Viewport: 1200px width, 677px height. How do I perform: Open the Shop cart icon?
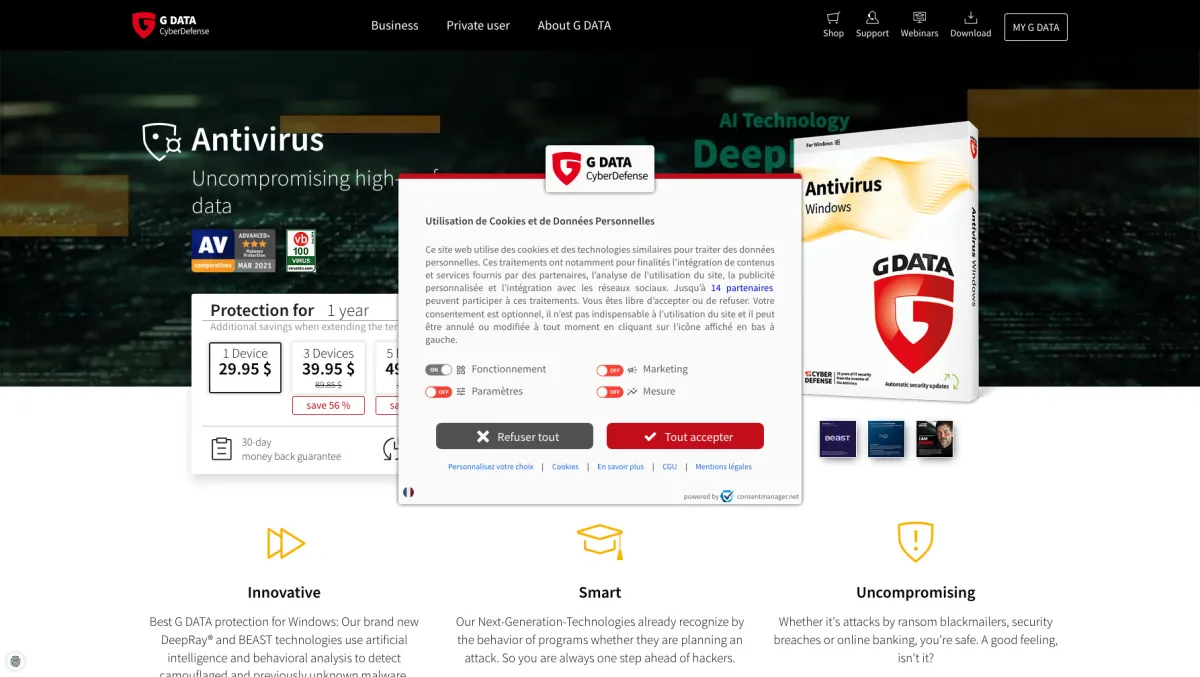pyautogui.click(x=833, y=17)
